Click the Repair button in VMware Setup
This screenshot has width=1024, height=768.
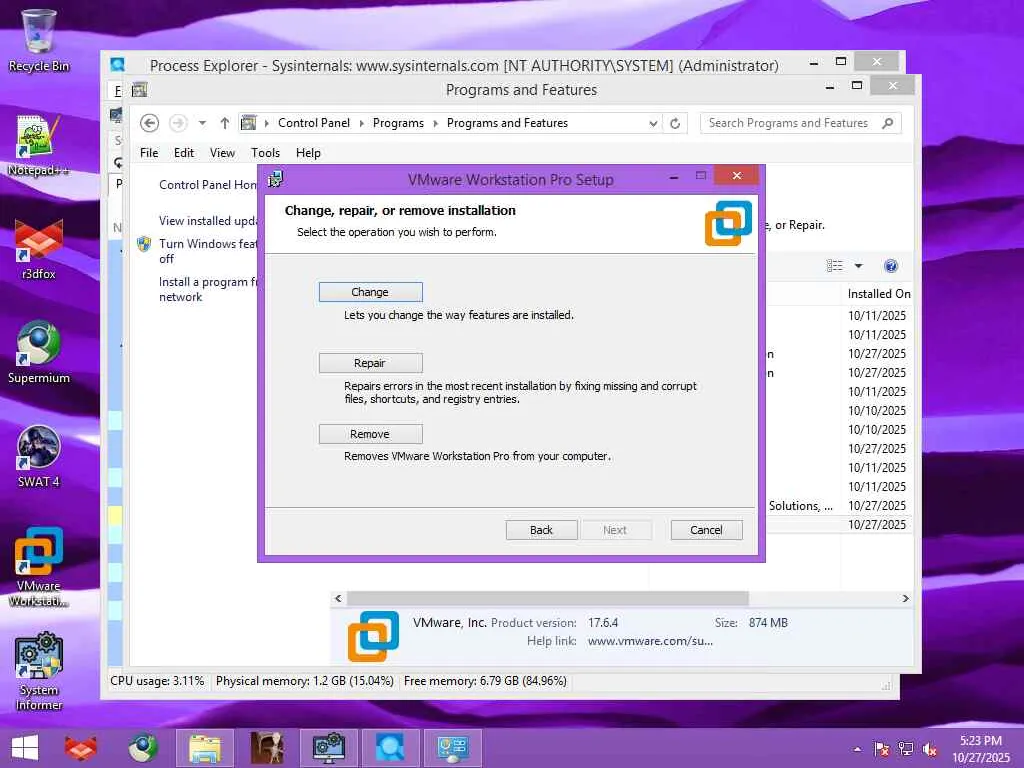click(x=370, y=363)
